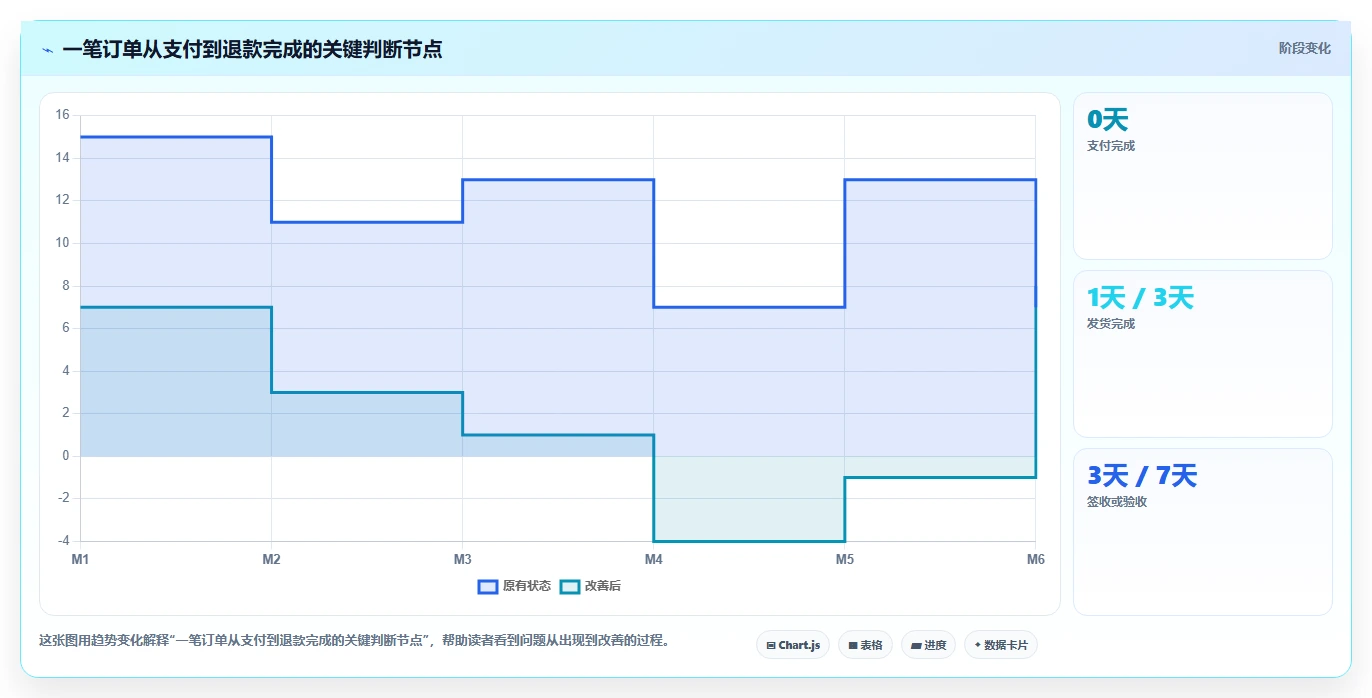Click the chart title heading text

252,49
